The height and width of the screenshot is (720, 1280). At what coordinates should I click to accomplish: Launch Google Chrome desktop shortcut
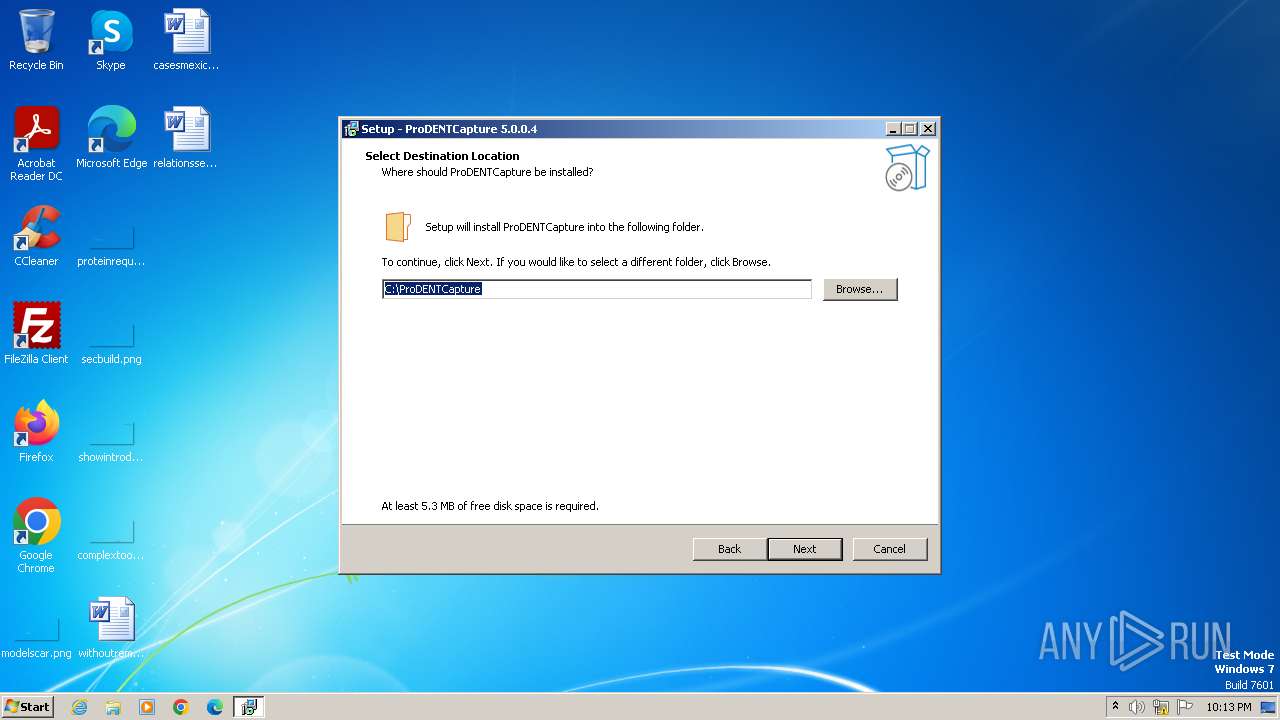(x=36, y=535)
